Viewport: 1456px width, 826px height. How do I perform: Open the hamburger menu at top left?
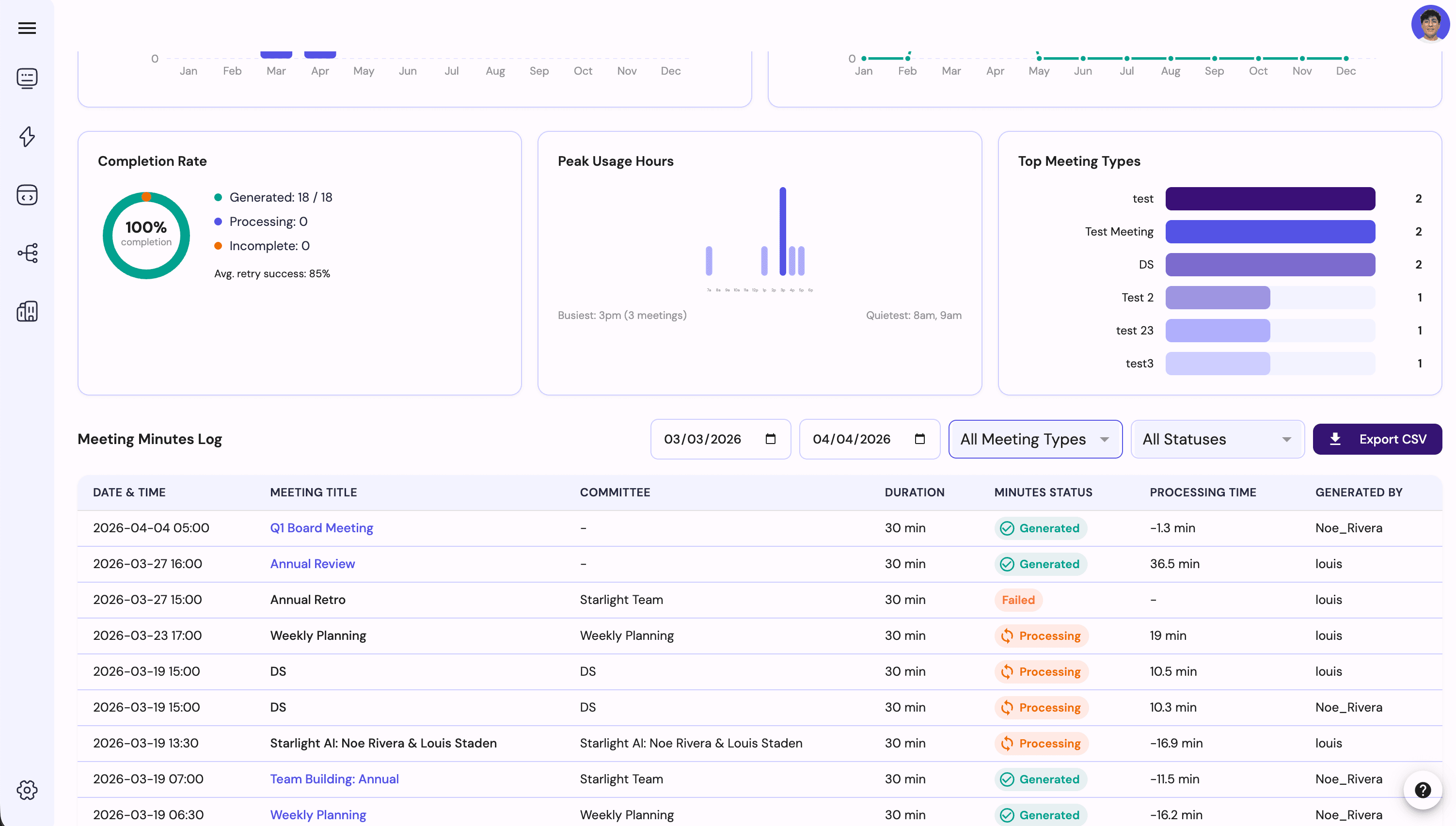point(27,28)
